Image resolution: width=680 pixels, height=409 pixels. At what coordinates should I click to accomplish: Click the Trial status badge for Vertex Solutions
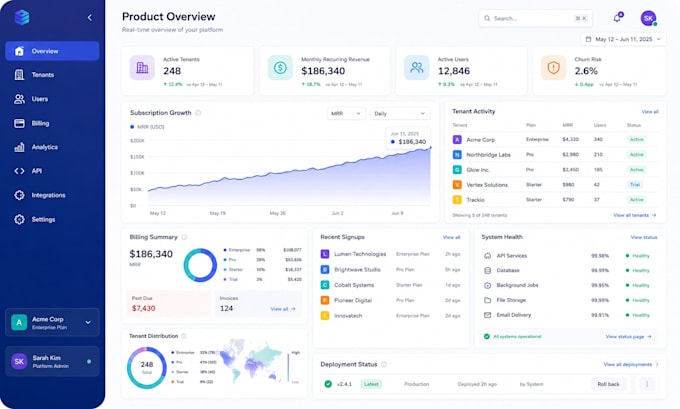coord(635,185)
